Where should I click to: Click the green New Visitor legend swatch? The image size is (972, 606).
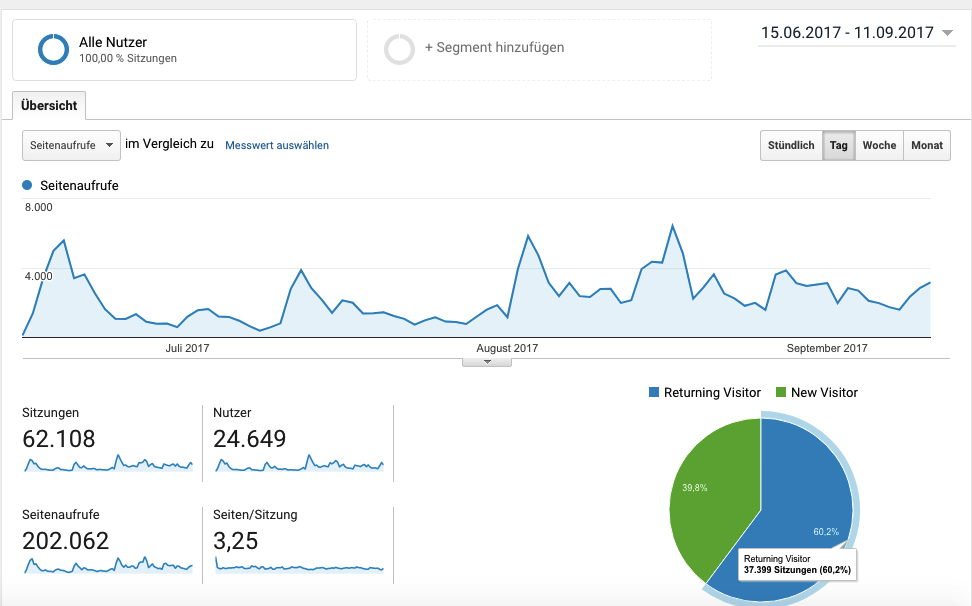pos(781,393)
